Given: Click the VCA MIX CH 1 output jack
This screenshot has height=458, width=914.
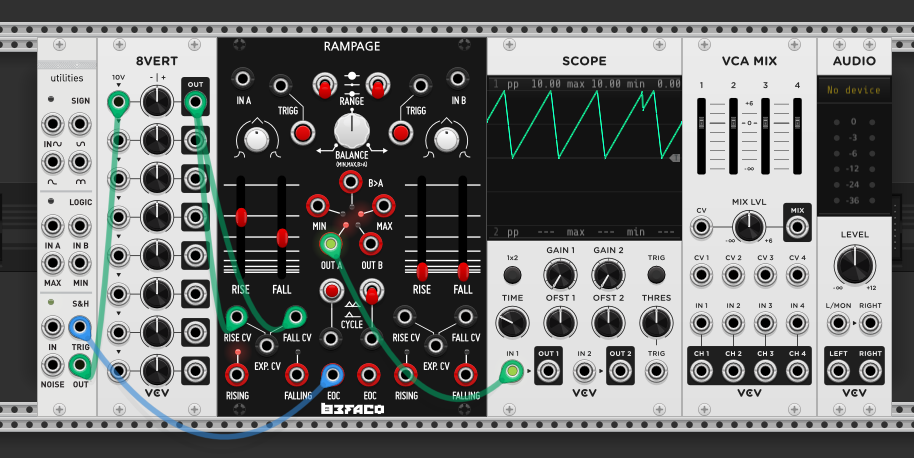Looking at the screenshot, I should [701, 371].
